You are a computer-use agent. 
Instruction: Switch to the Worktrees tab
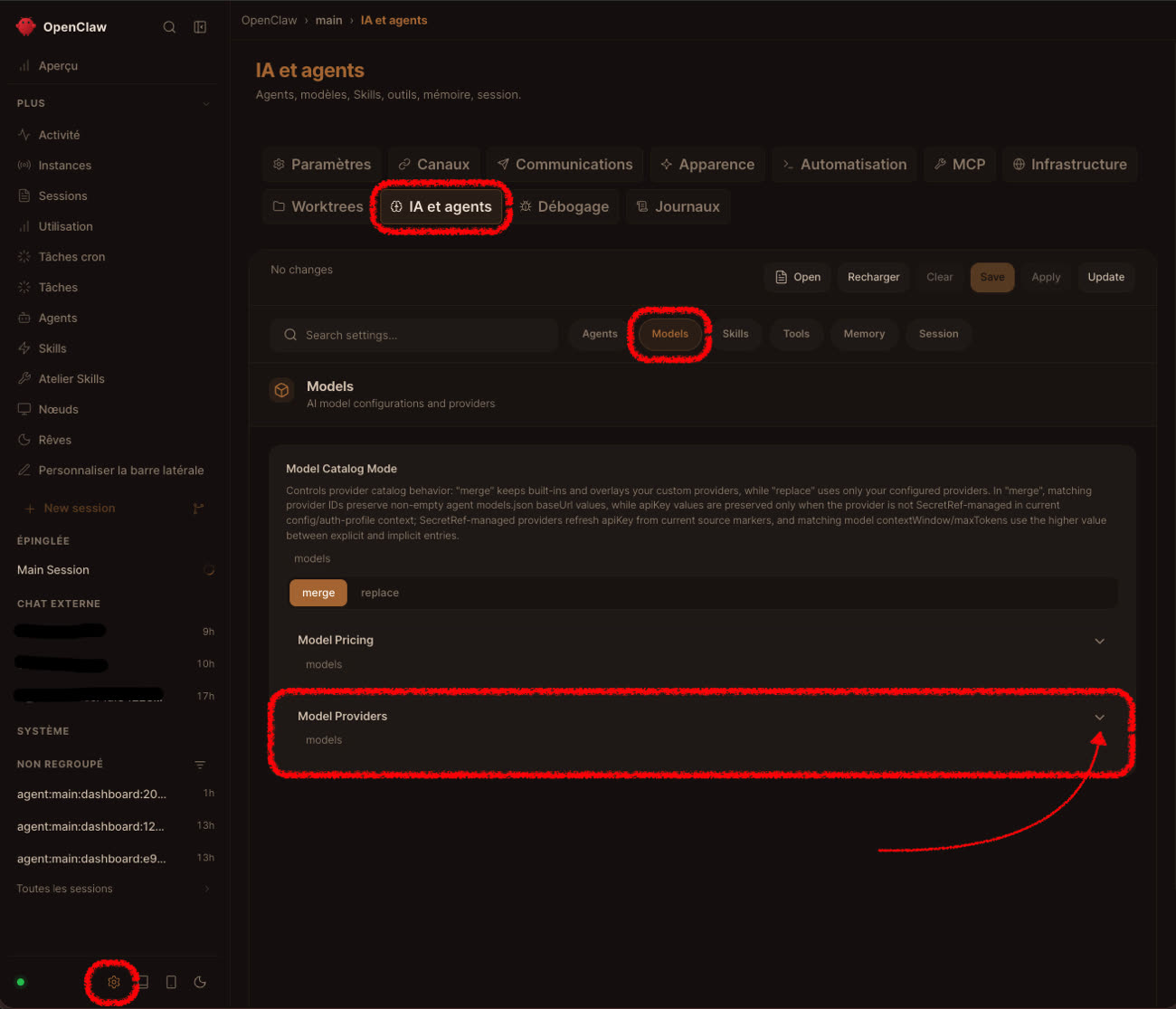click(318, 206)
